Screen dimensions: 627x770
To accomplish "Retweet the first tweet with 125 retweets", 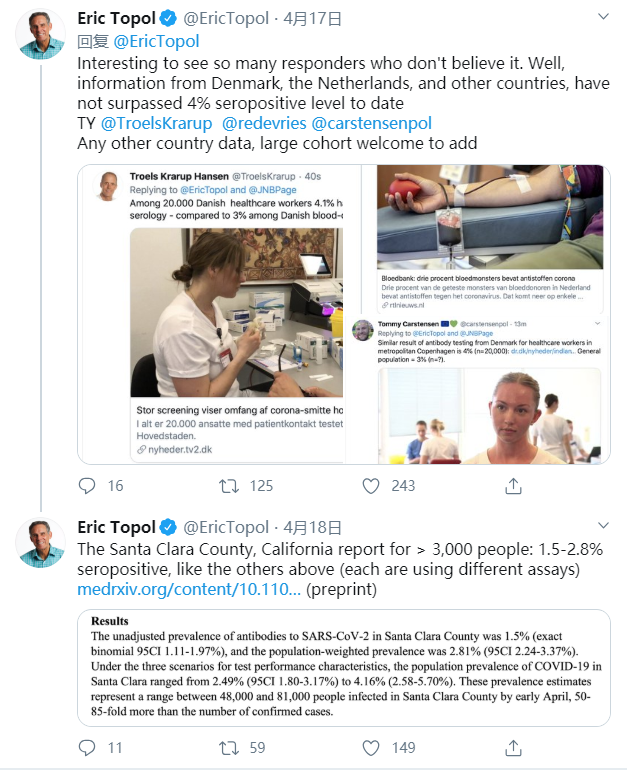I will click(229, 486).
